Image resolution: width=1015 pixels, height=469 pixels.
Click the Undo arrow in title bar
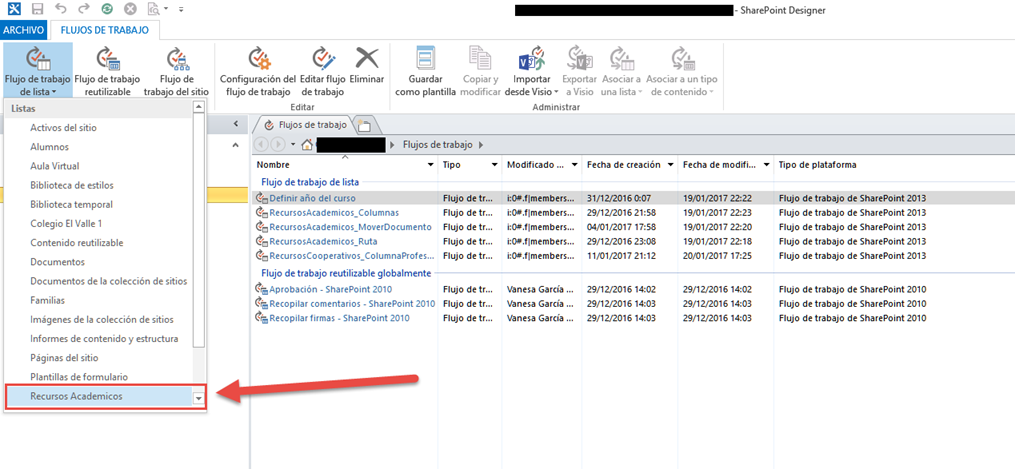[60, 10]
